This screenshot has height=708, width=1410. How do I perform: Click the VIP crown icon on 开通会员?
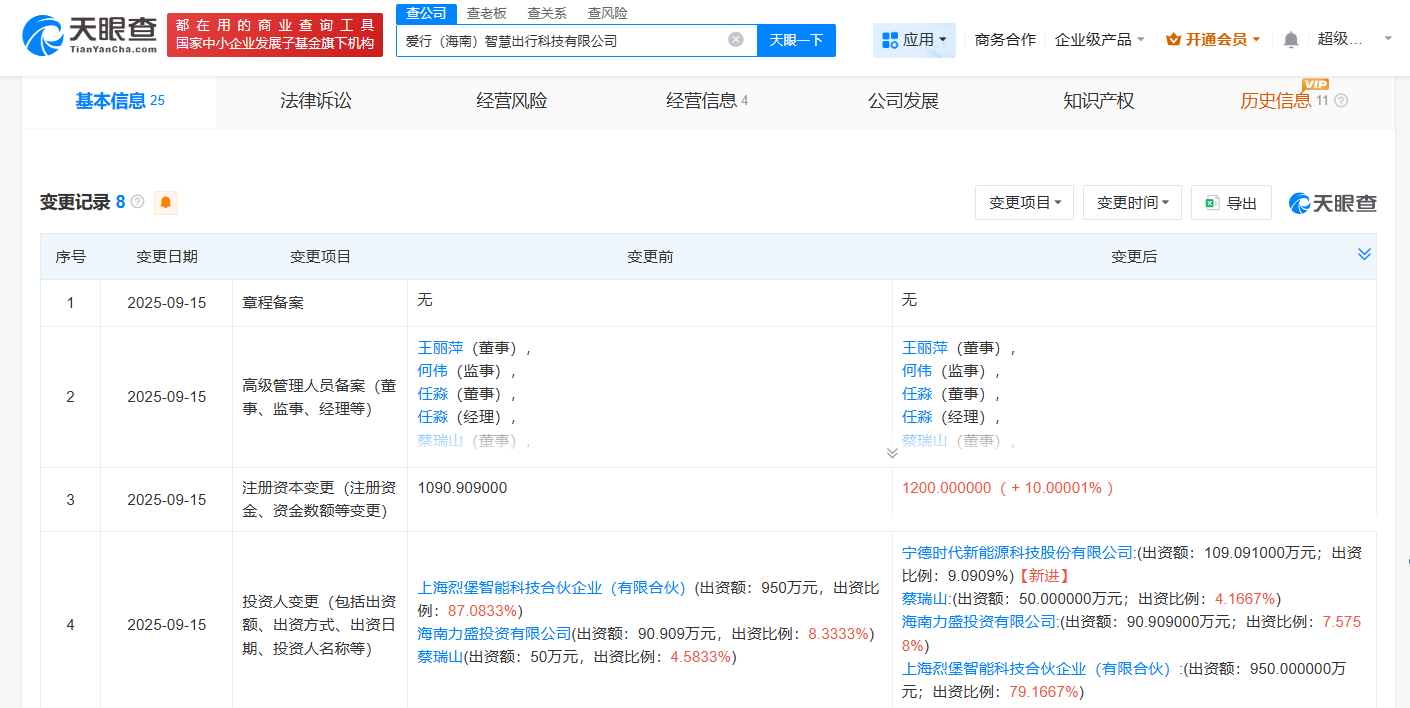point(1174,38)
